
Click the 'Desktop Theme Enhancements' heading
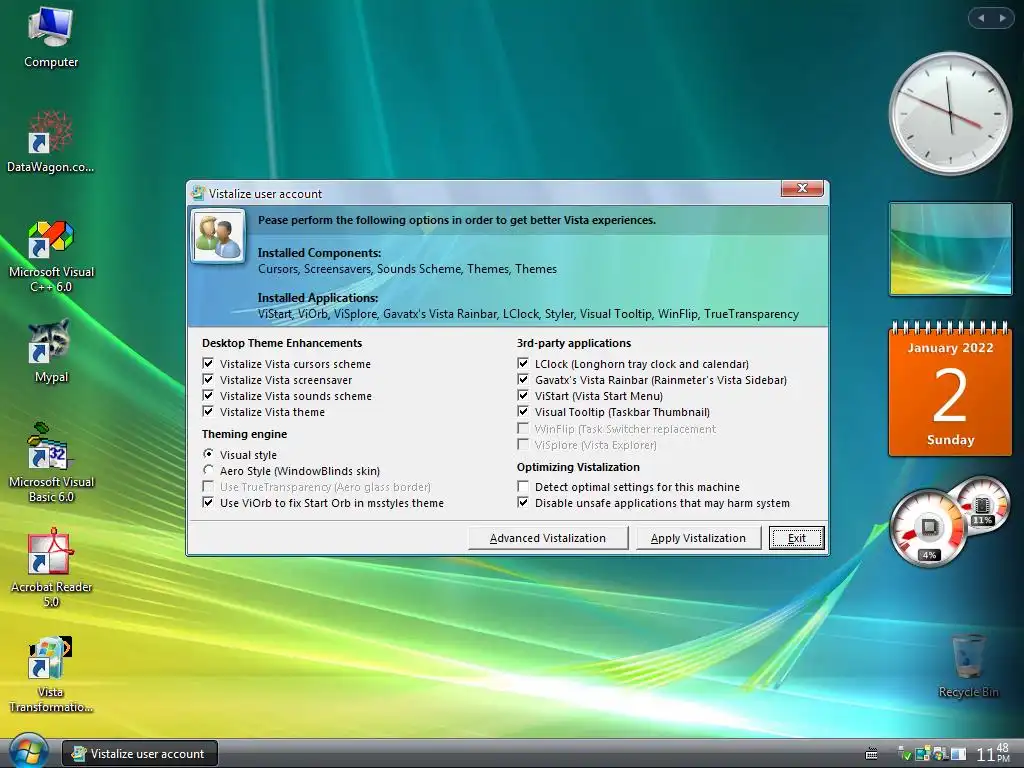(x=281, y=343)
